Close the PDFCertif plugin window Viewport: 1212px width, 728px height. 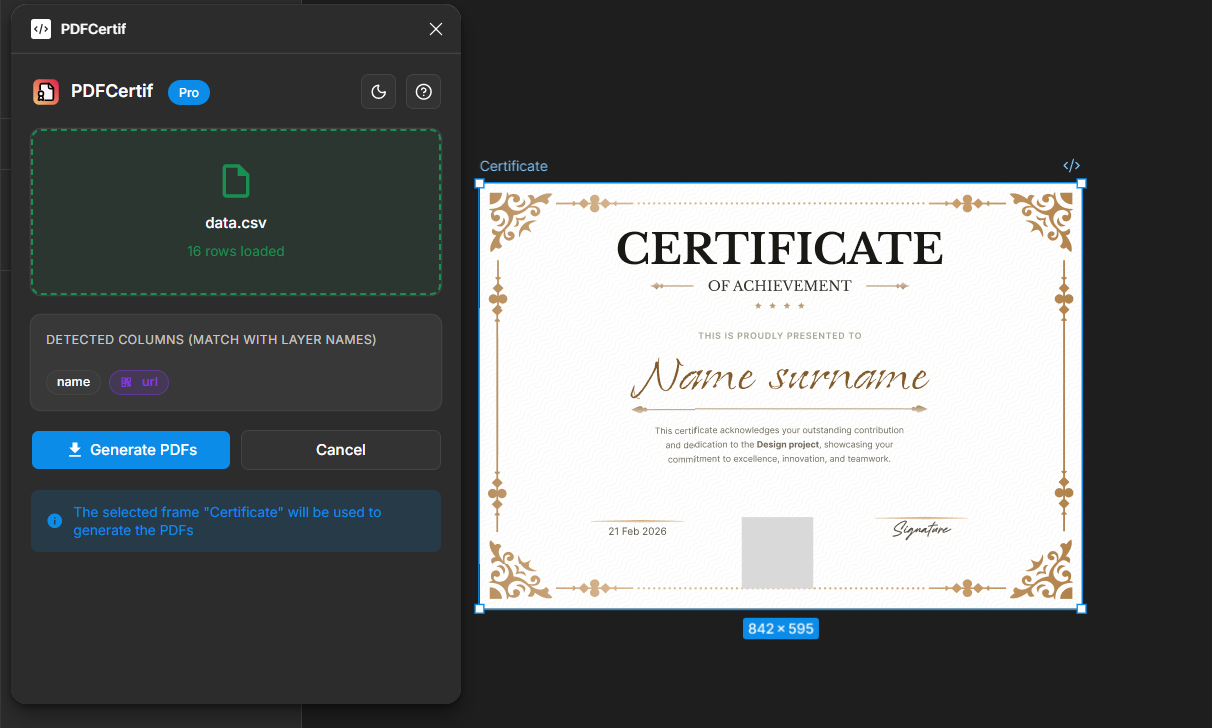[x=435, y=29]
